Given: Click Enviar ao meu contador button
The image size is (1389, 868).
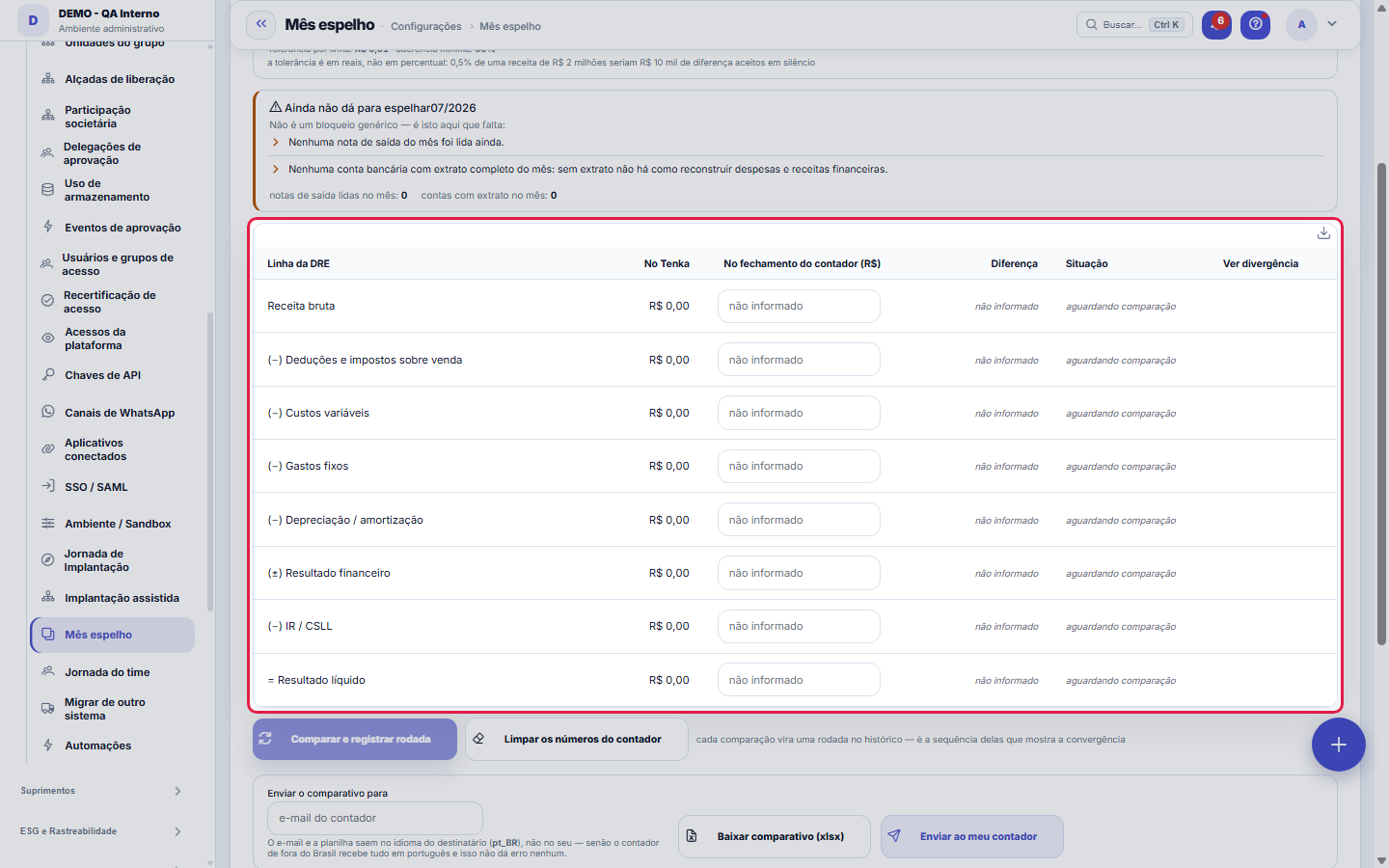Looking at the screenshot, I should click(972, 837).
